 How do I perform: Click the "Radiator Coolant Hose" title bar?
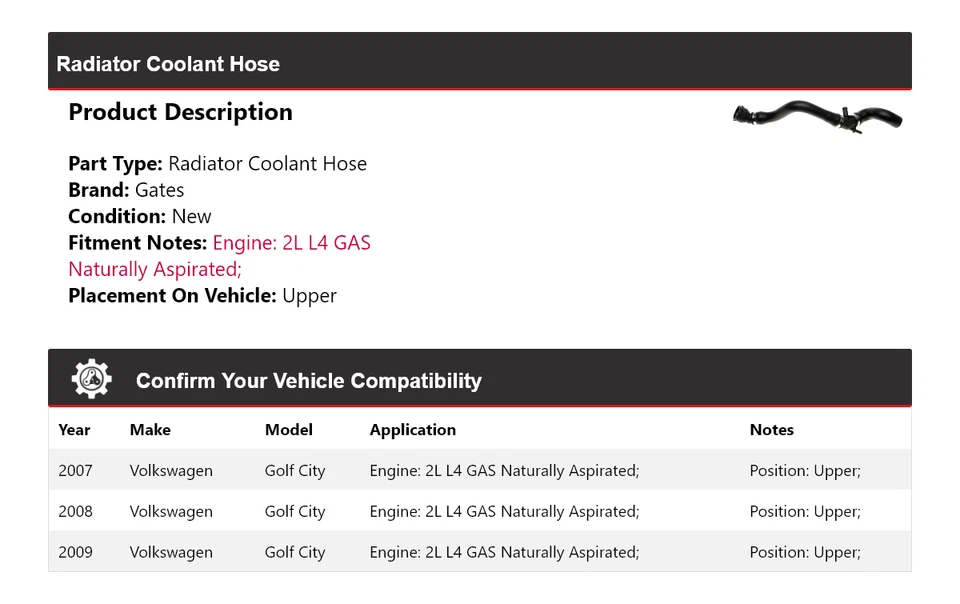[168, 64]
